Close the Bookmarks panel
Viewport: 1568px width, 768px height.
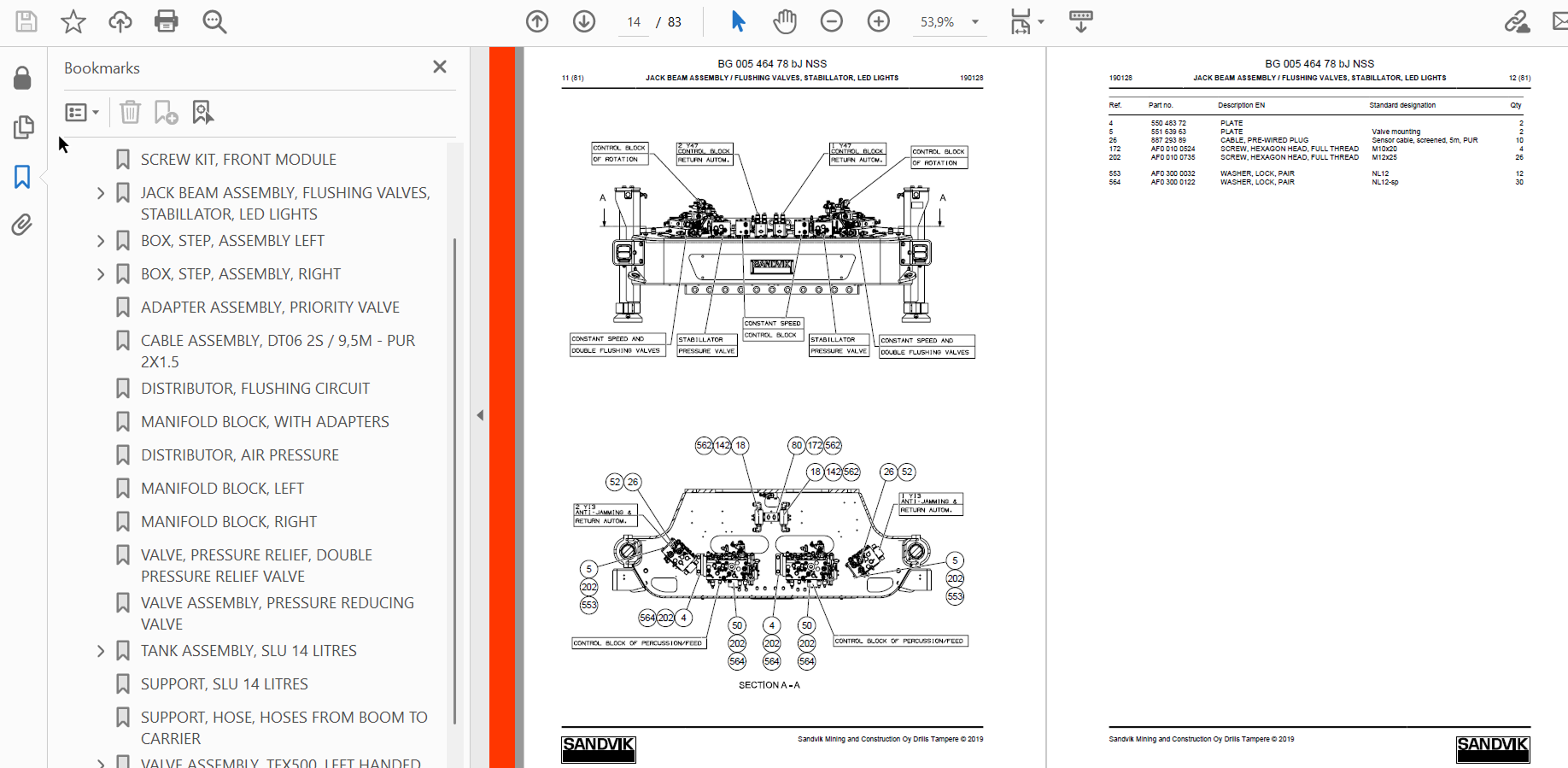click(x=440, y=67)
